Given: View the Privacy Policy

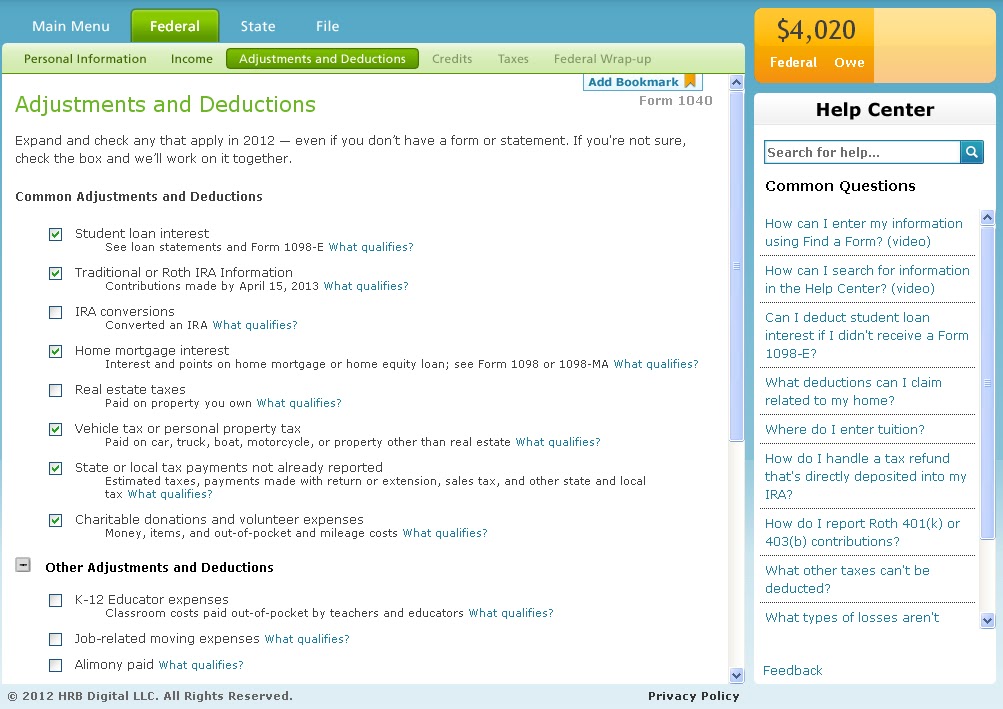Looking at the screenshot, I should [693, 695].
